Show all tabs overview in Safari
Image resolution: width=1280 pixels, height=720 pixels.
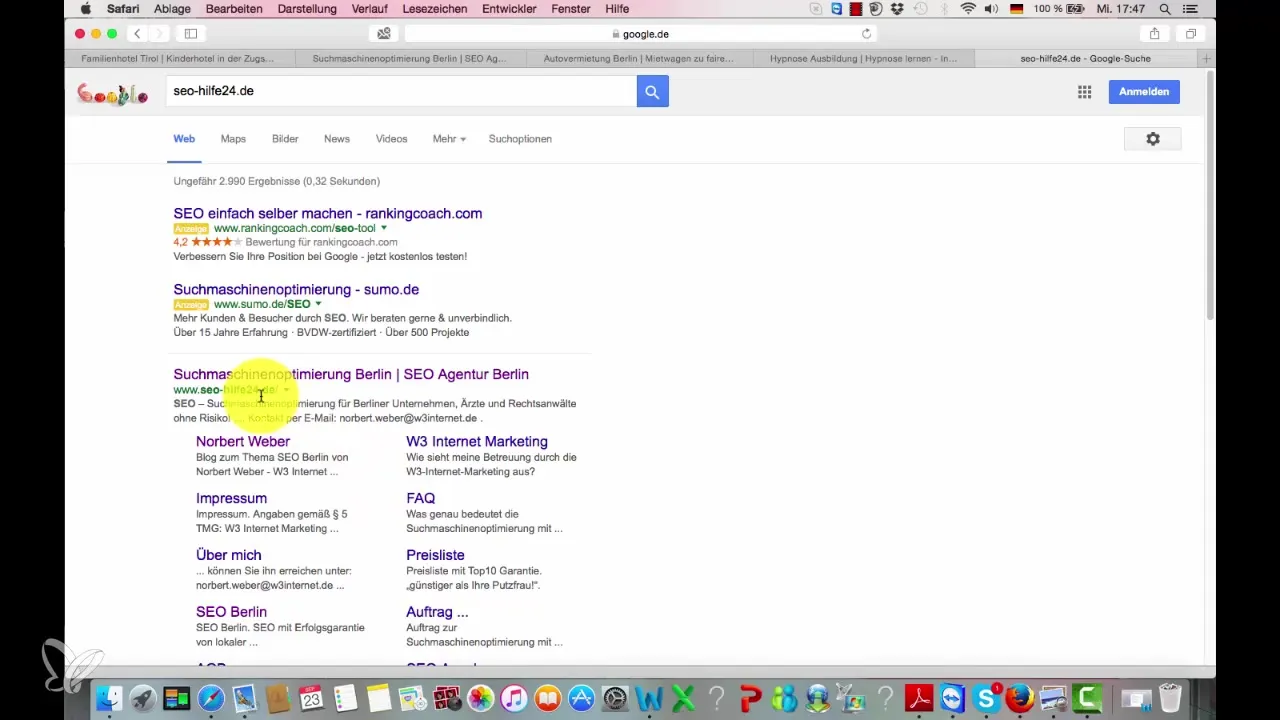(x=1191, y=34)
